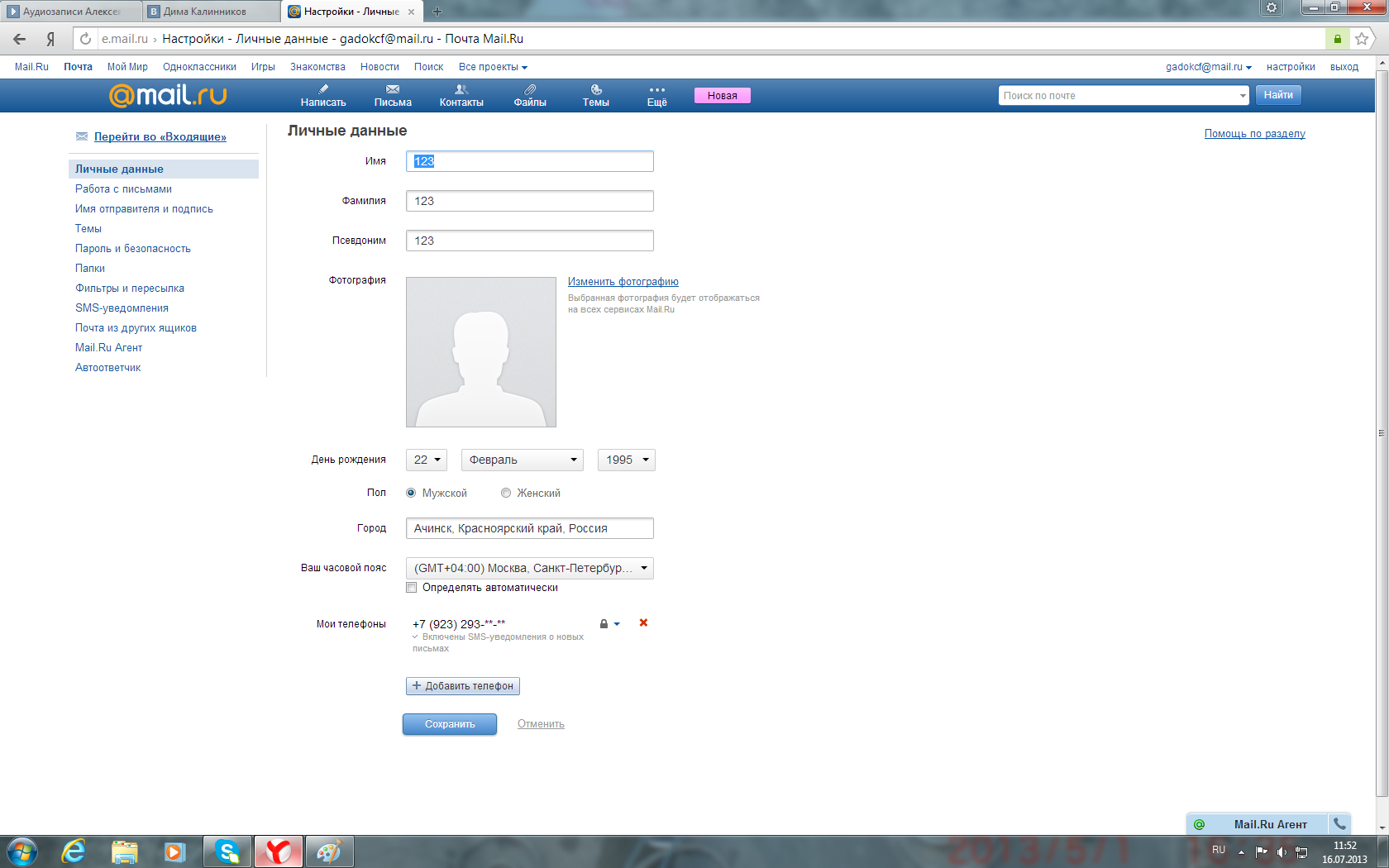Close the Настройки tab
The height and width of the screenshot is (868, 1389).
pos(411,12)
